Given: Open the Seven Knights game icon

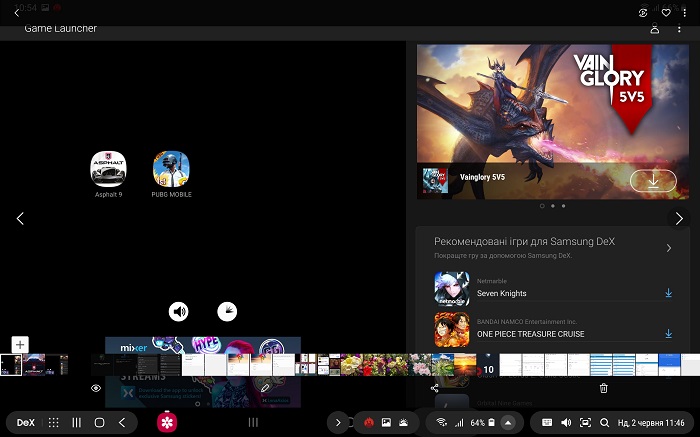Looking at the screenshot, I should point(452,289).
